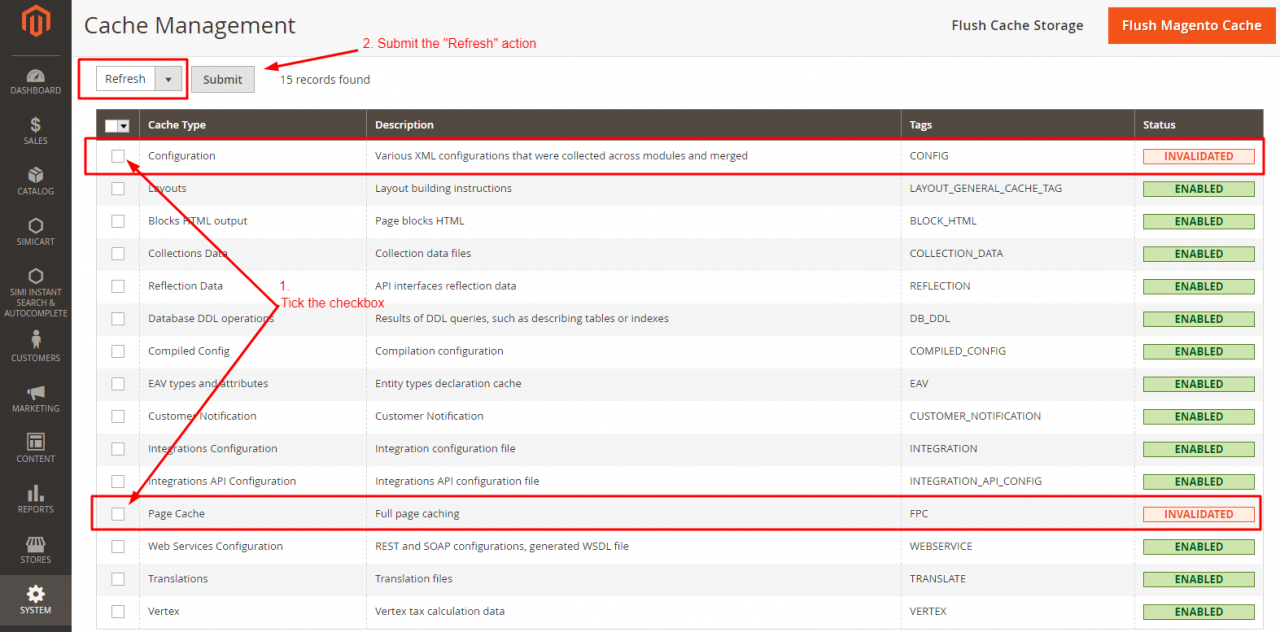The height and width of the screenshot is (632, 1280).
Task: Click the Flush Cache Storage link
Action: pyautogui.click(x=1017, y=25)
